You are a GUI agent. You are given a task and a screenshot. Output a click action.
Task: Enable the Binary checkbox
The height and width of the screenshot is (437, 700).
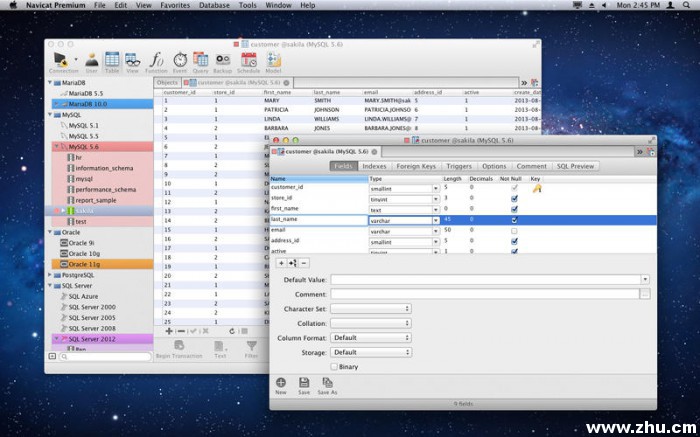point(335,366)
